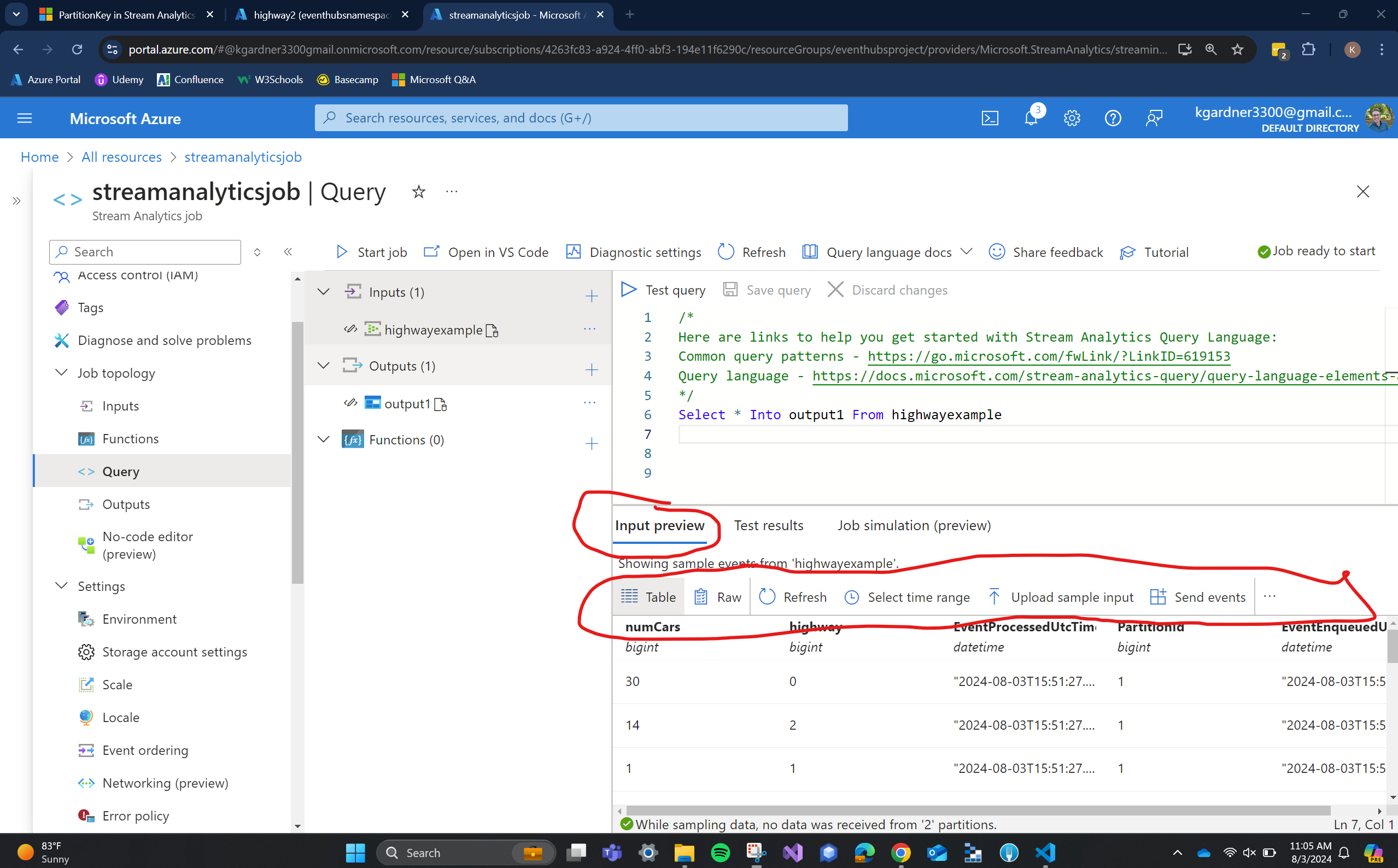The width and height of the screenshot is (1398, 868).
Task: Favorite streamanalyticsjob with star icon
Action: 419,192
